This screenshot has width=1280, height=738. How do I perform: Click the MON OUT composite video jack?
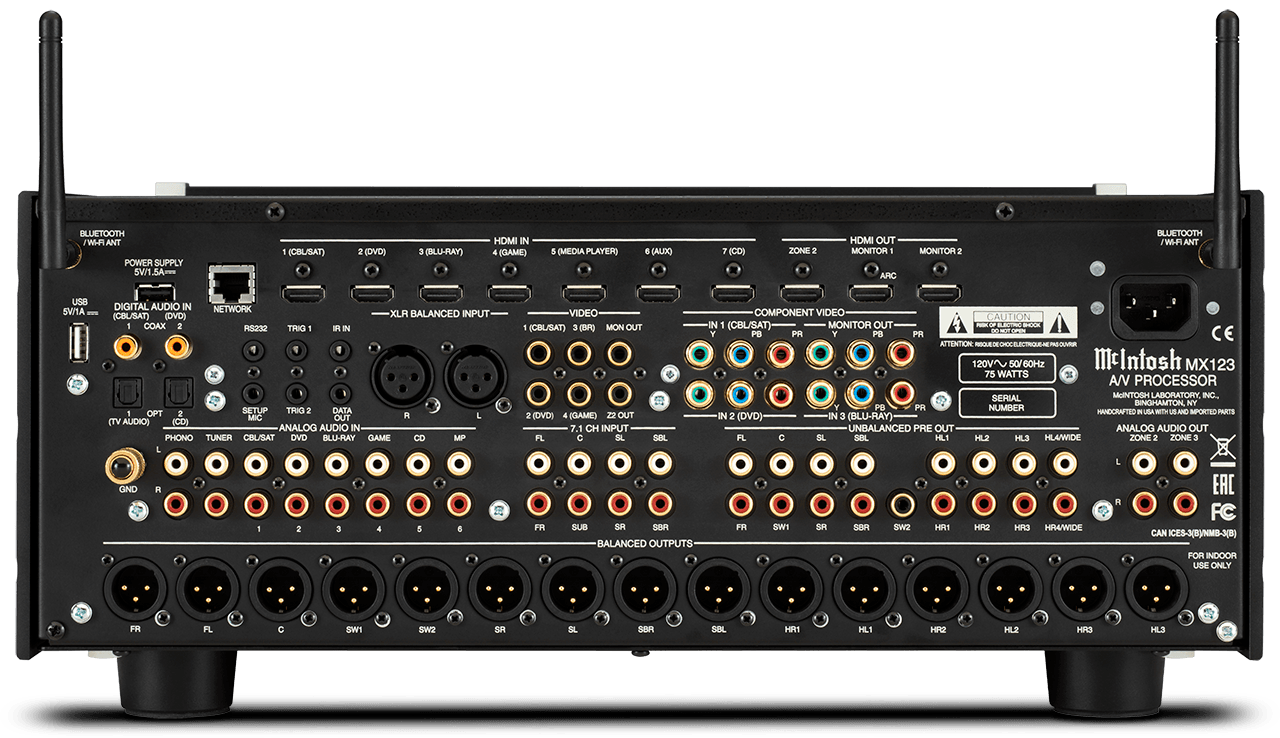pos(620,352)
